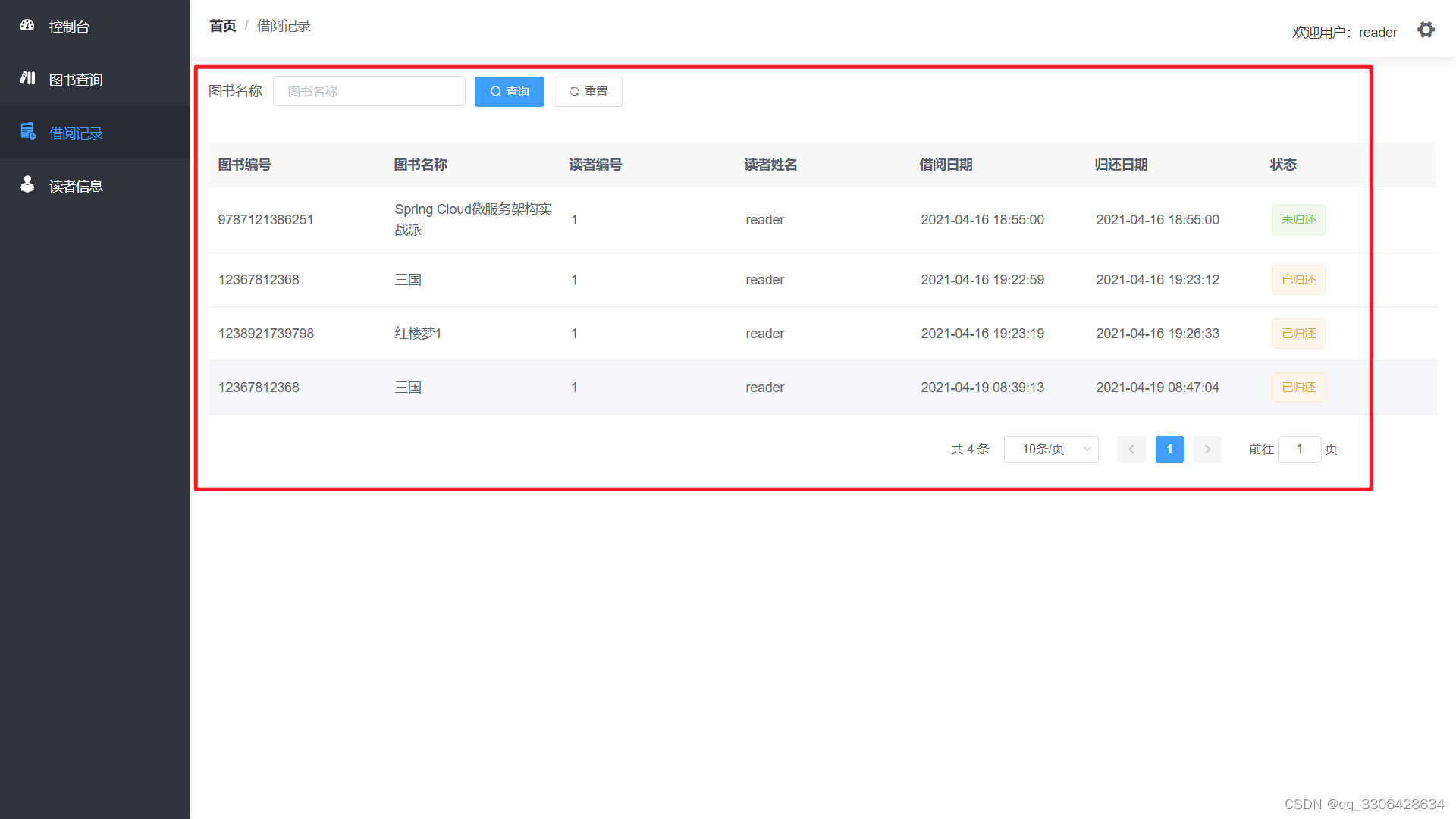Click the 共 4 条 total count
The width and height of the screenshot is (1456, 819).
[971, 449]
